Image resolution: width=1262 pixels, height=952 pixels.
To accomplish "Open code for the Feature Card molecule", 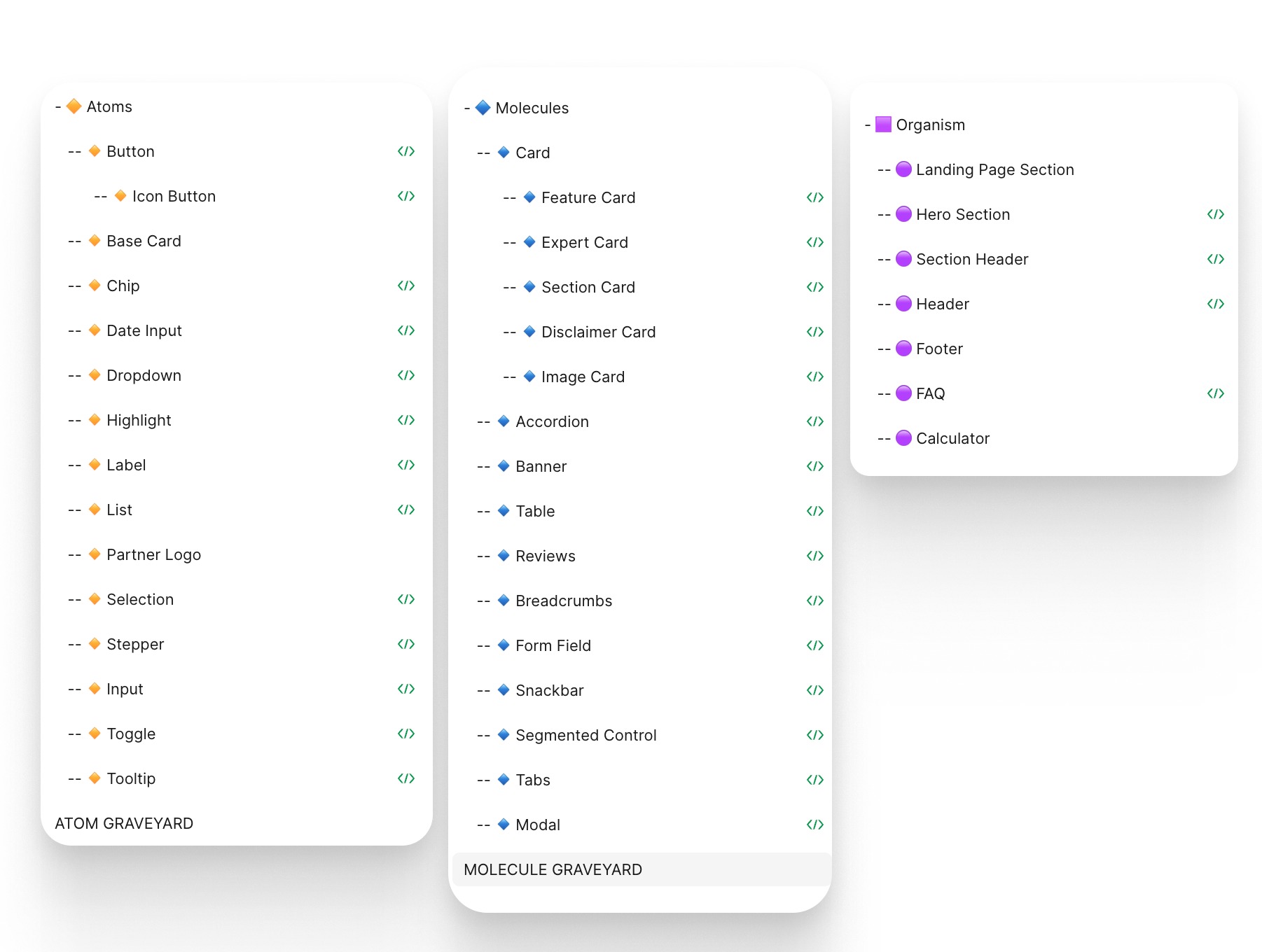I will point(816,197).
